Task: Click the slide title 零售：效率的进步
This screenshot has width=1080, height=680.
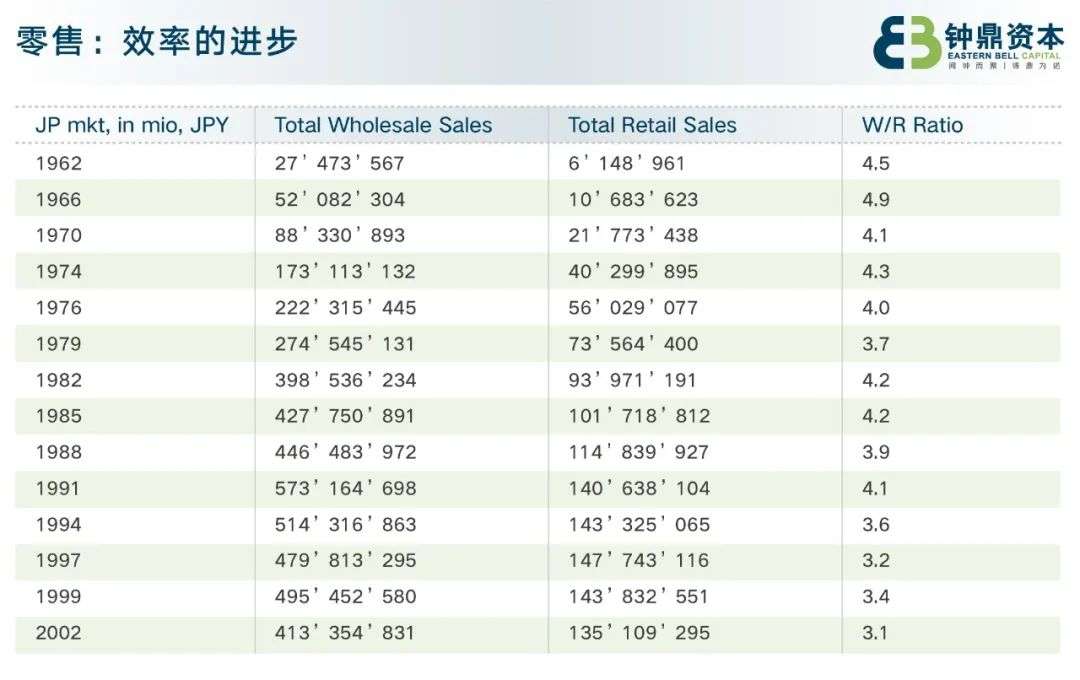Action: 157,42
